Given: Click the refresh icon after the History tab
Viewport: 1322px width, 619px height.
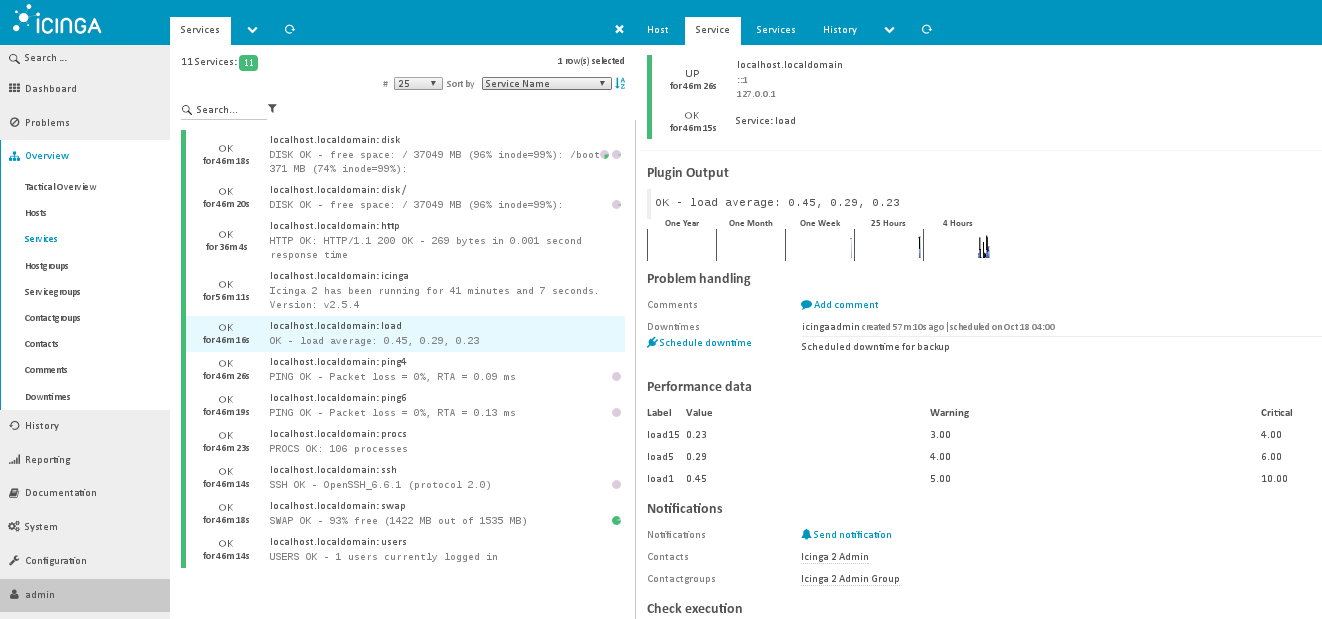Looking at the screenshot, I should point(927,30).
